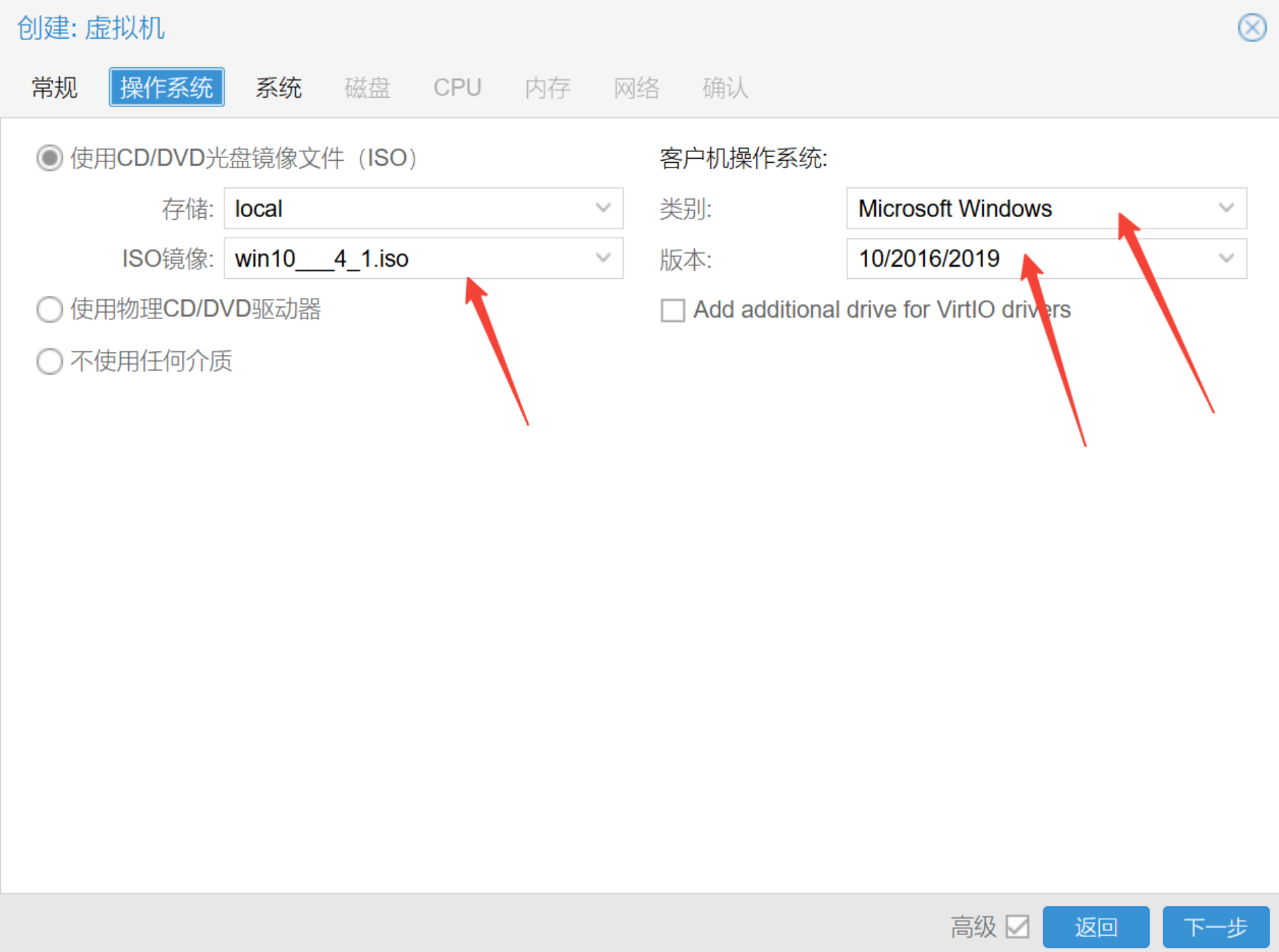Toggle the 高级 advanced checkbox
Image resolution: width=1279 pixels, height=952 pixels.
(x=1017, y=926)
